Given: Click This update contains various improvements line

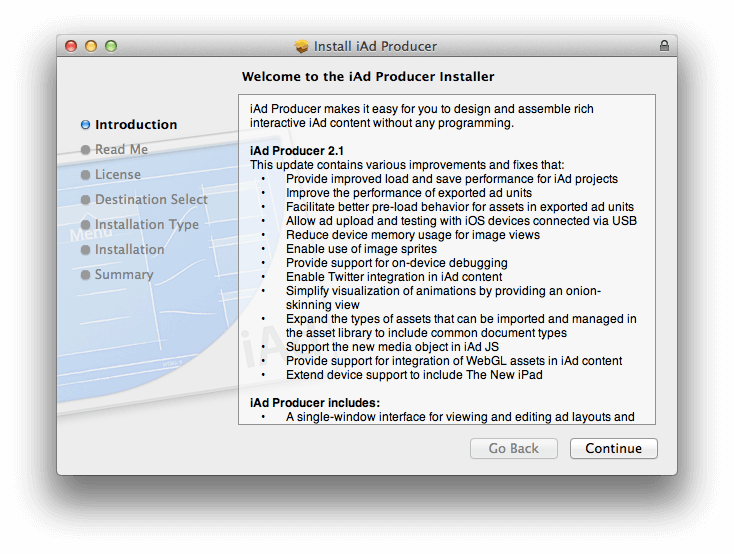Looking at the screenshot, I should click(407, 165).
